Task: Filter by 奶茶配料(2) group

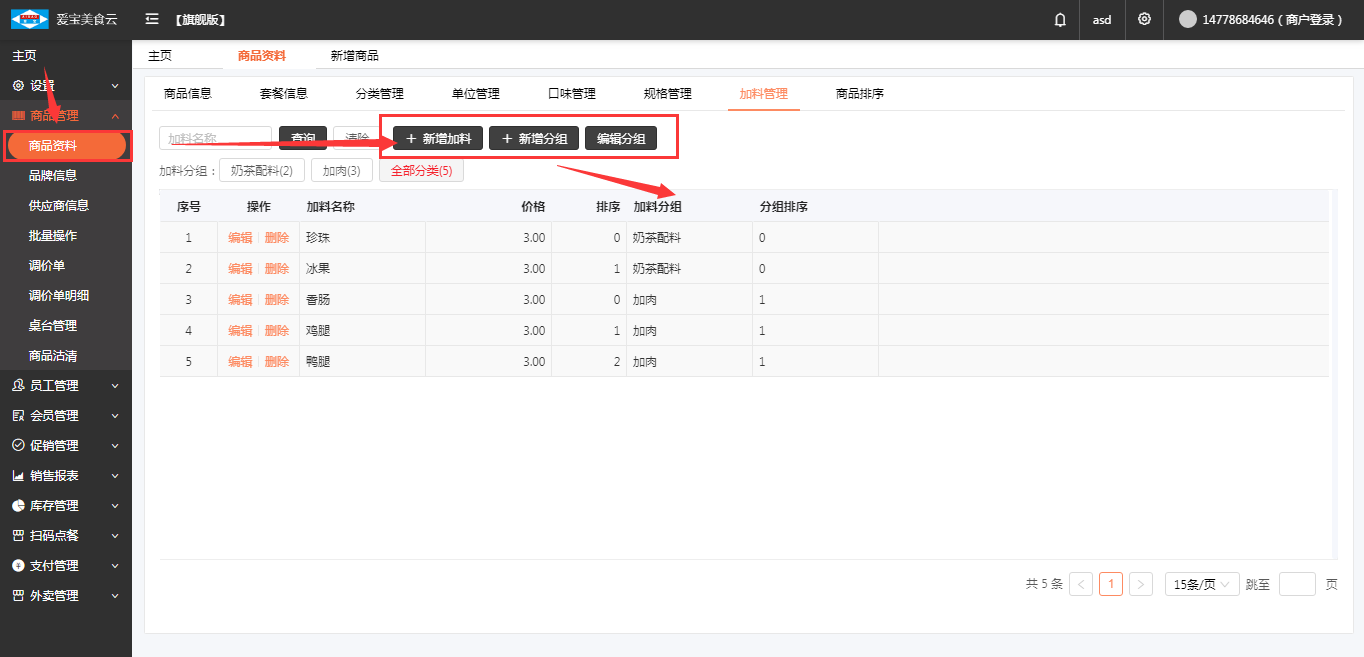Action: [x=261, y=171]
